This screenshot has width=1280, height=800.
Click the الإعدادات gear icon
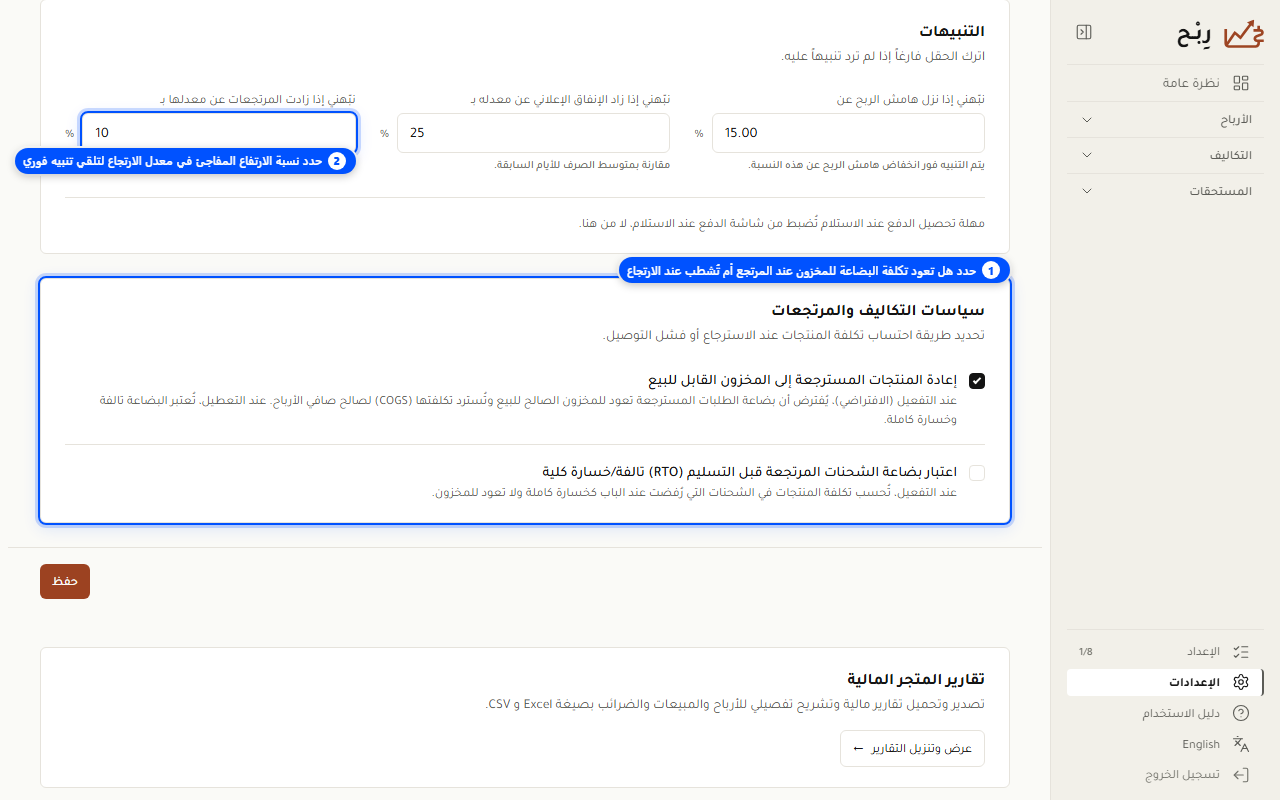click(x=1241, y=682)
